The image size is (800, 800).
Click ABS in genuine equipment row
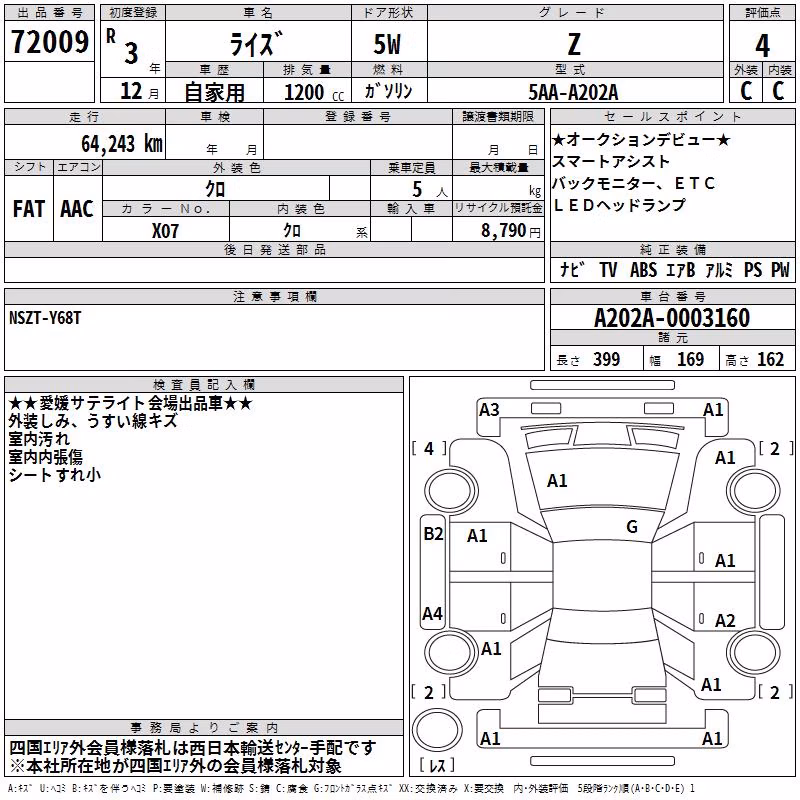[643, 269]
